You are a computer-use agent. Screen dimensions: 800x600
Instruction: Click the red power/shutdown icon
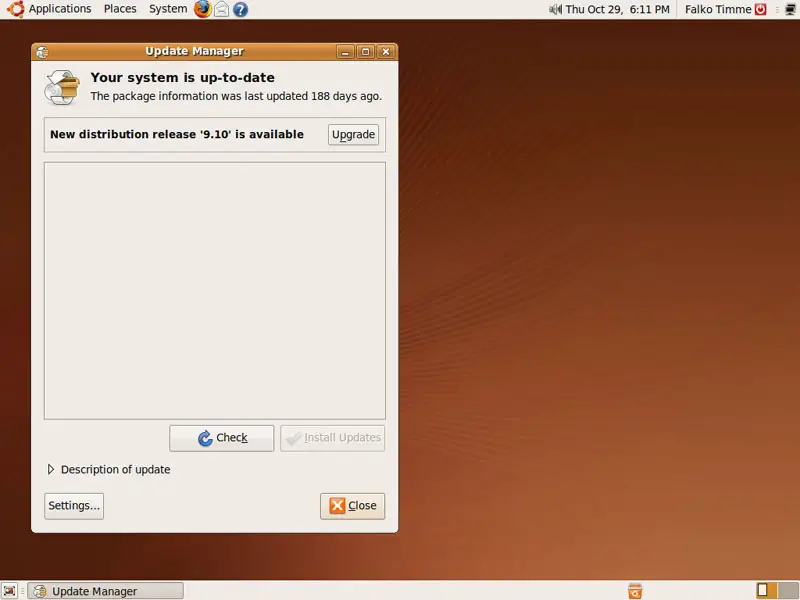pyautogui.click(x=761, y=9)
